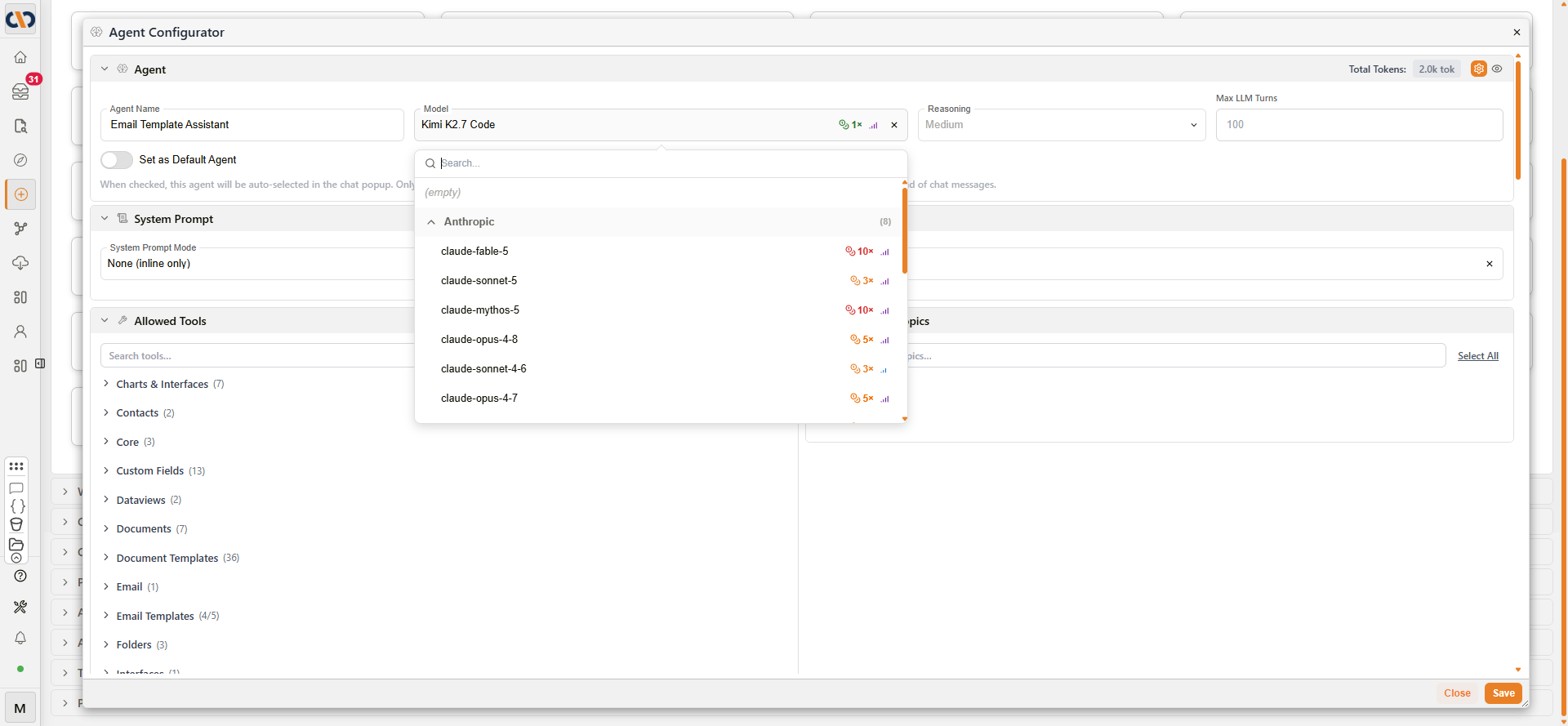The height and width of the screenshot is (726, 1568).
Task: Expand the Core tool group
Action: (x=106, y=442)
